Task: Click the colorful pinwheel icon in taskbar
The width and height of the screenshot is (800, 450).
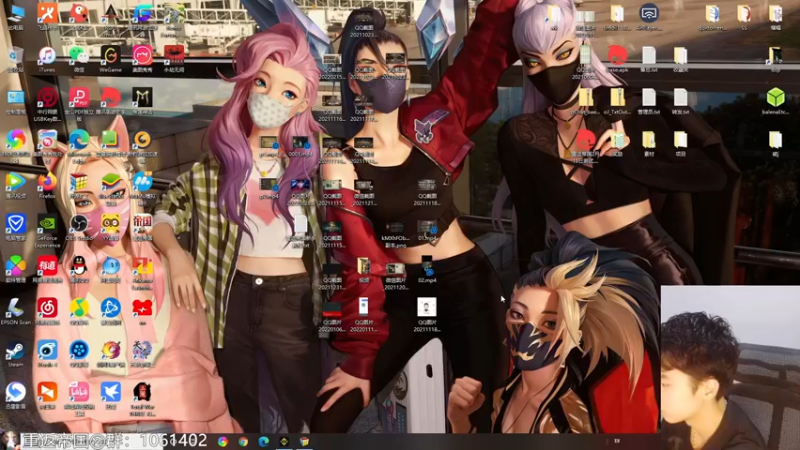Action: [x=223, y=442]
